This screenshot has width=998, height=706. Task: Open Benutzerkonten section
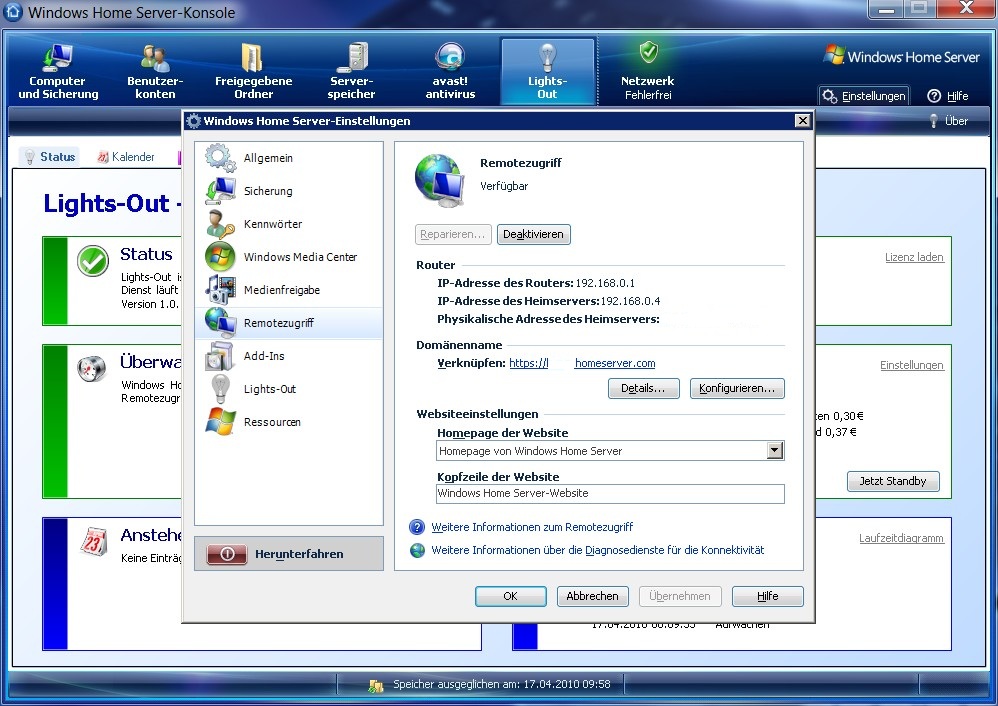pyautogui.click(x=155, y=71)
